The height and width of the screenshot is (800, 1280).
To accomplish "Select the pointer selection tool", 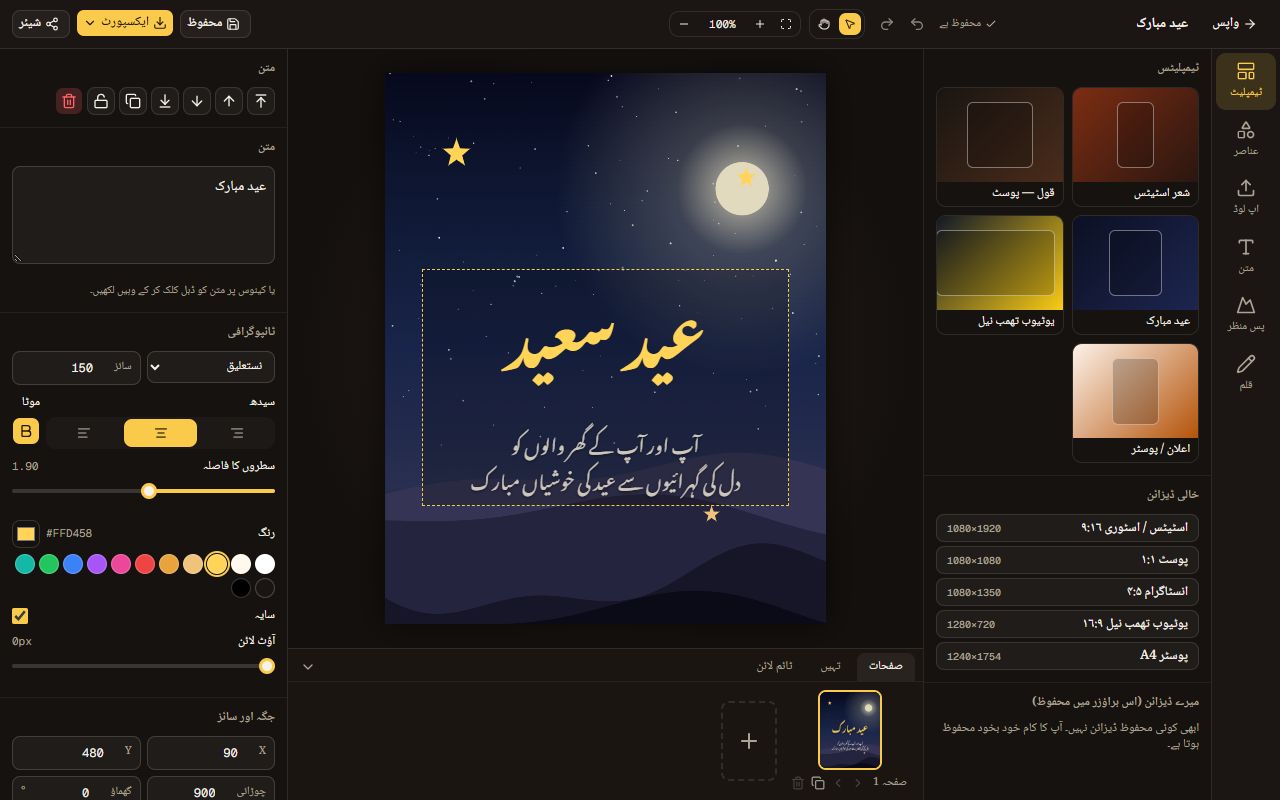I will 850,24.
